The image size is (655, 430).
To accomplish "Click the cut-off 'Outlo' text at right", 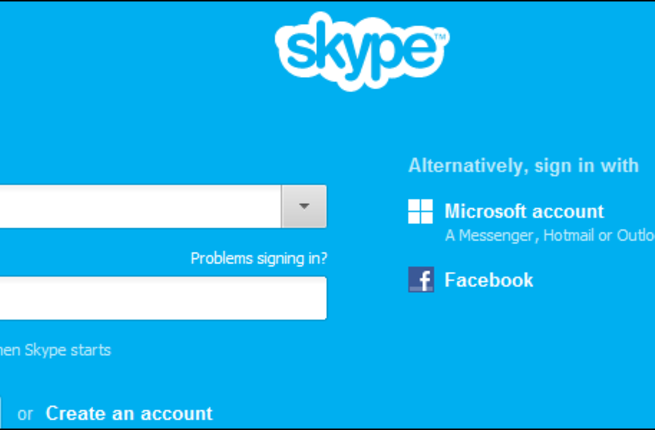I will pyautogui.click(x=635, y=236).
